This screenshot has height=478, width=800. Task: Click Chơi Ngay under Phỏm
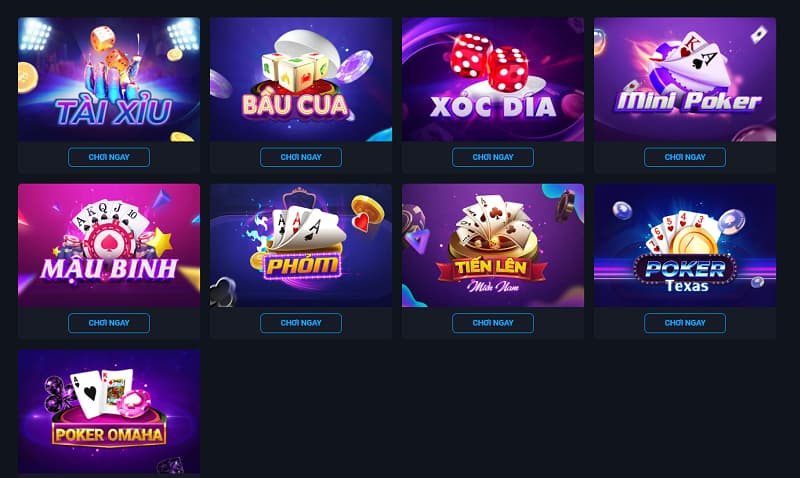301,323
